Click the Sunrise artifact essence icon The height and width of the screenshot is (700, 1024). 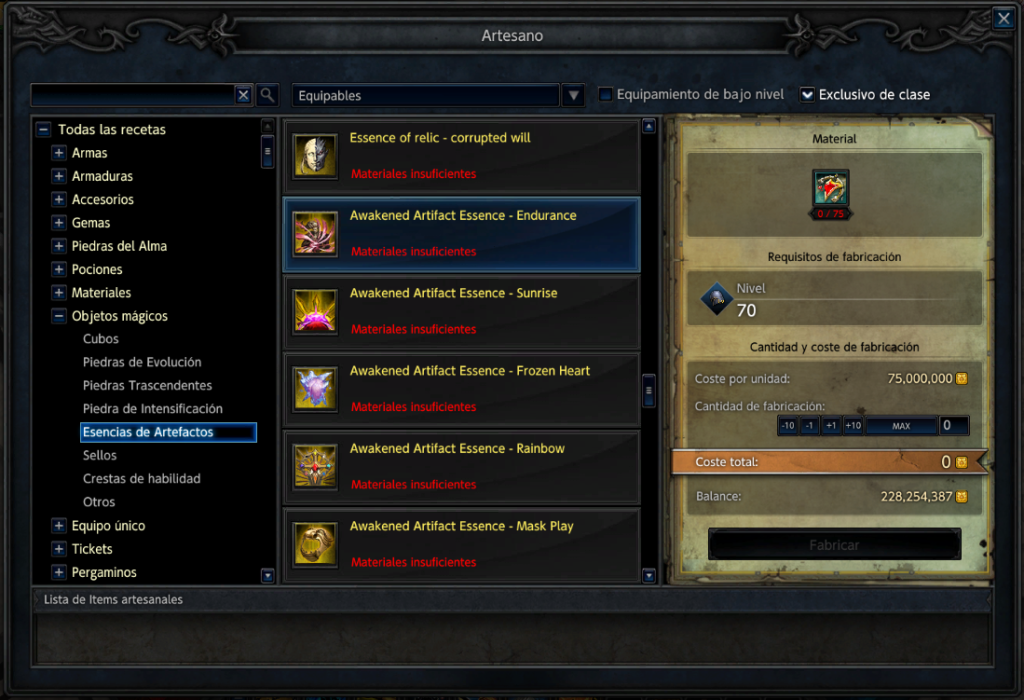pyautogui.click(x=315, y=311)
